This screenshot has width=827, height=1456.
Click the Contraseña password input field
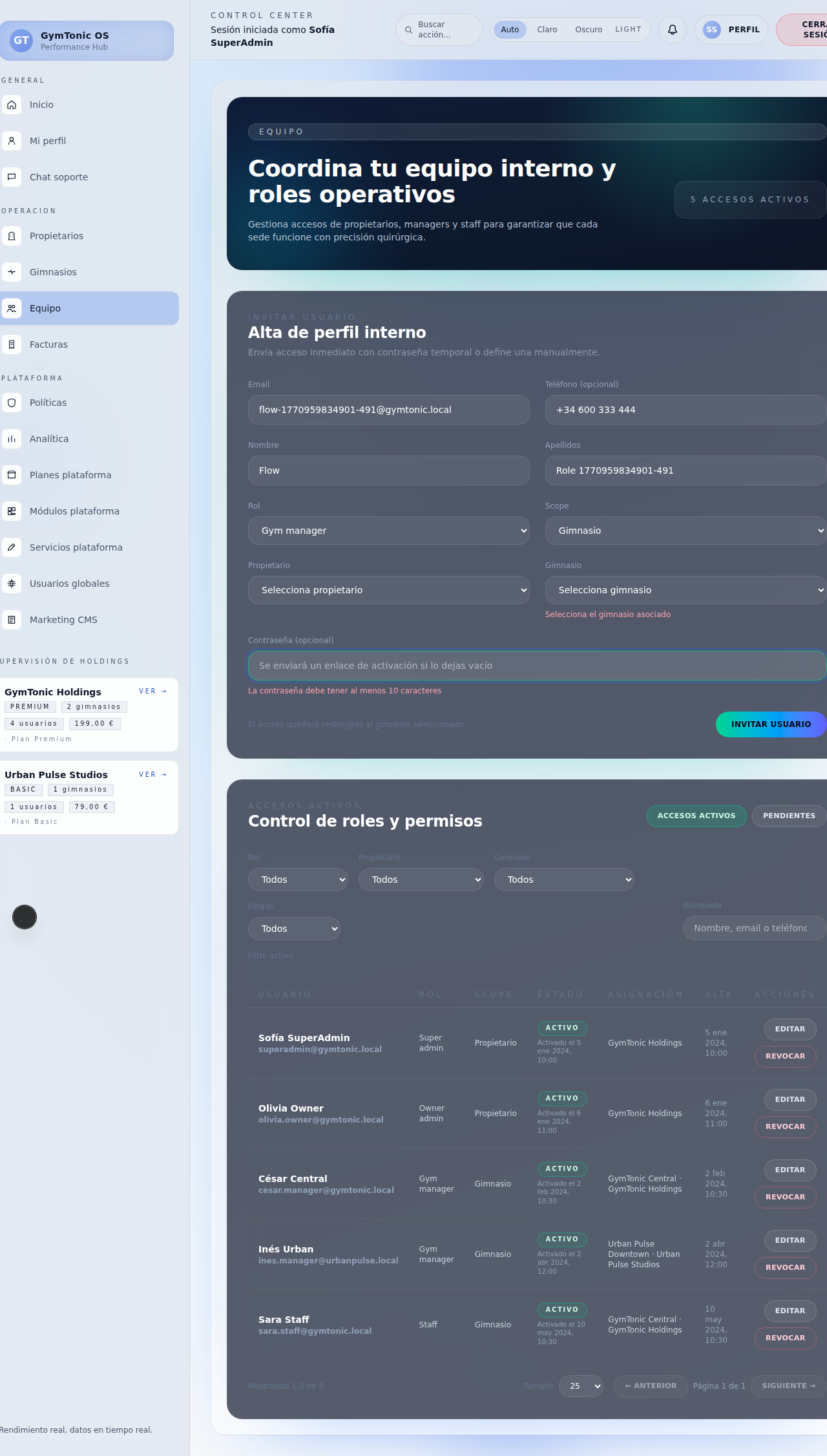[x=536, y=666]
